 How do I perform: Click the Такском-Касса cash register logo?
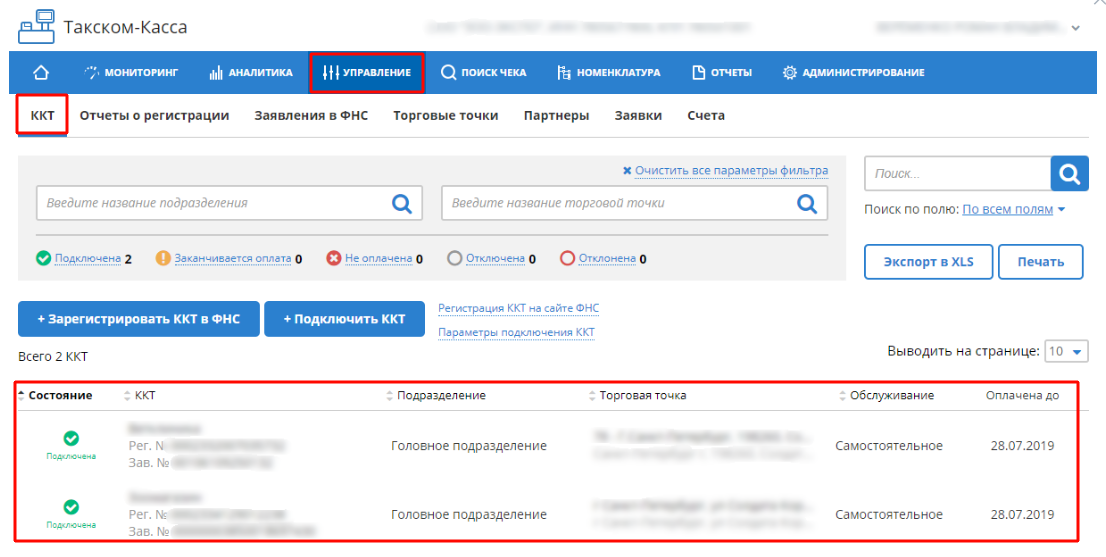click(37, 27)
